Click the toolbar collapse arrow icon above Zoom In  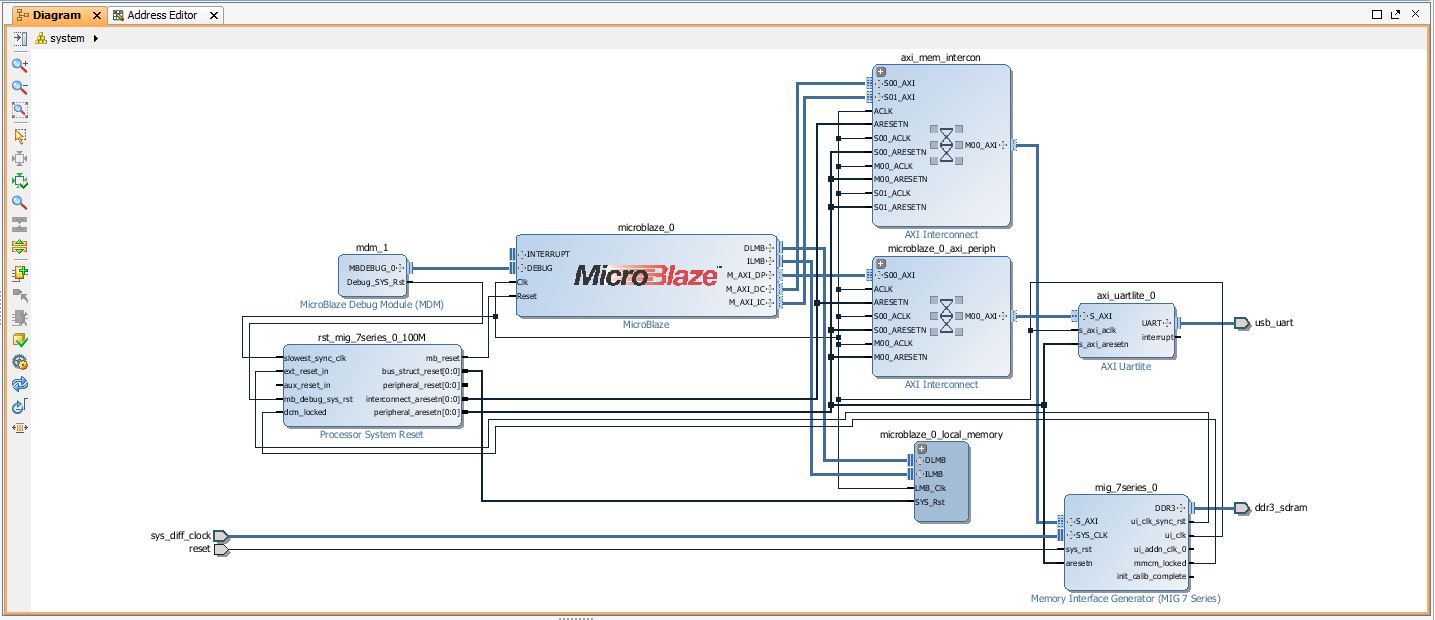(19, 39)
